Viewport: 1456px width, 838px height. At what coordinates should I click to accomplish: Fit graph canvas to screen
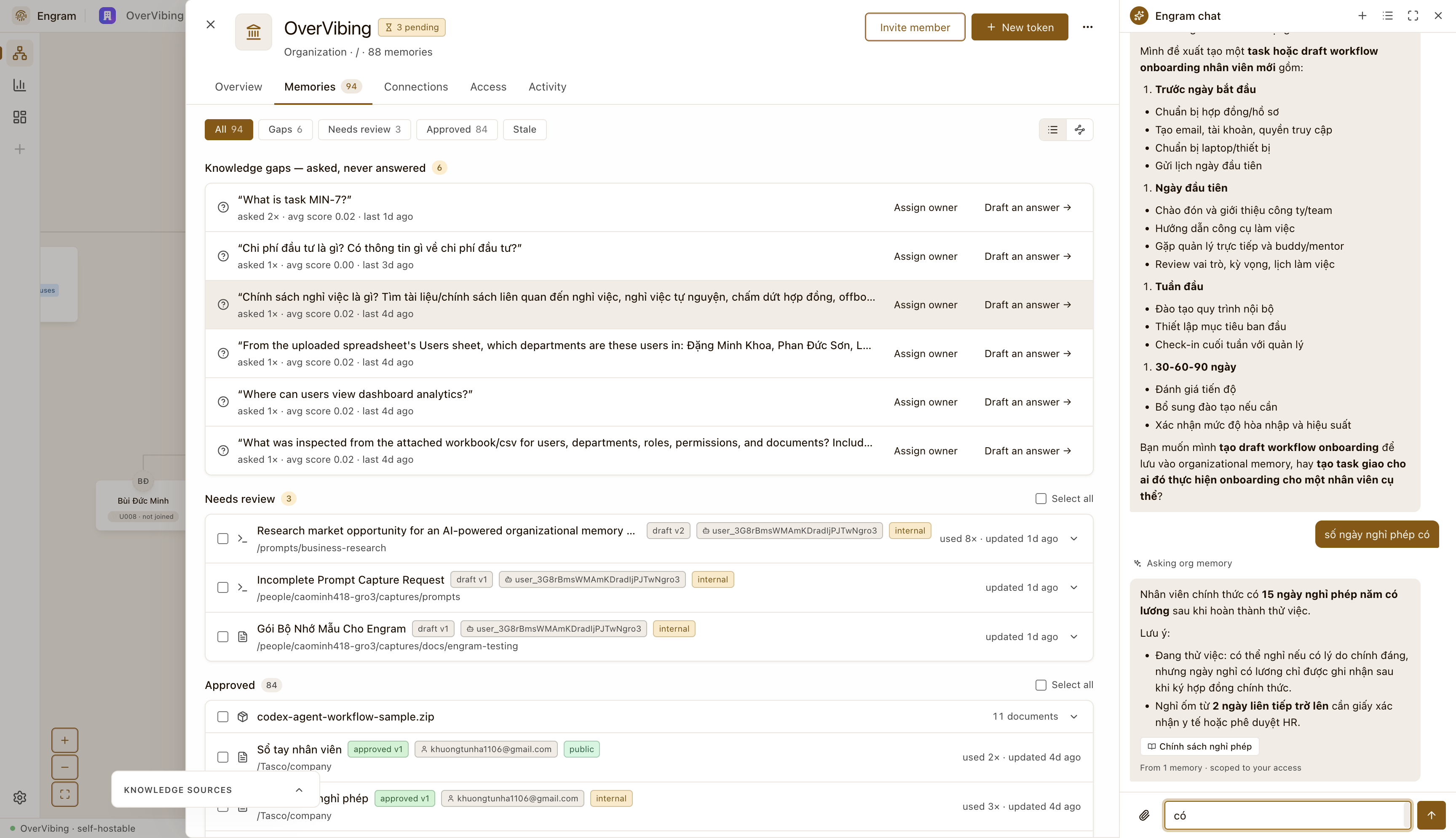[x=64, y=794]
